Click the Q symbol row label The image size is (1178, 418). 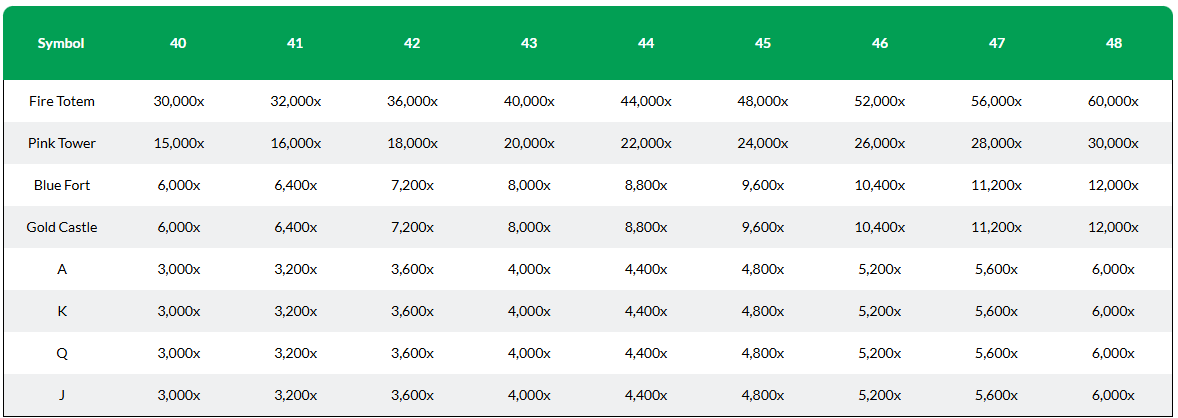pyautogui.click(x=62, y=353)
